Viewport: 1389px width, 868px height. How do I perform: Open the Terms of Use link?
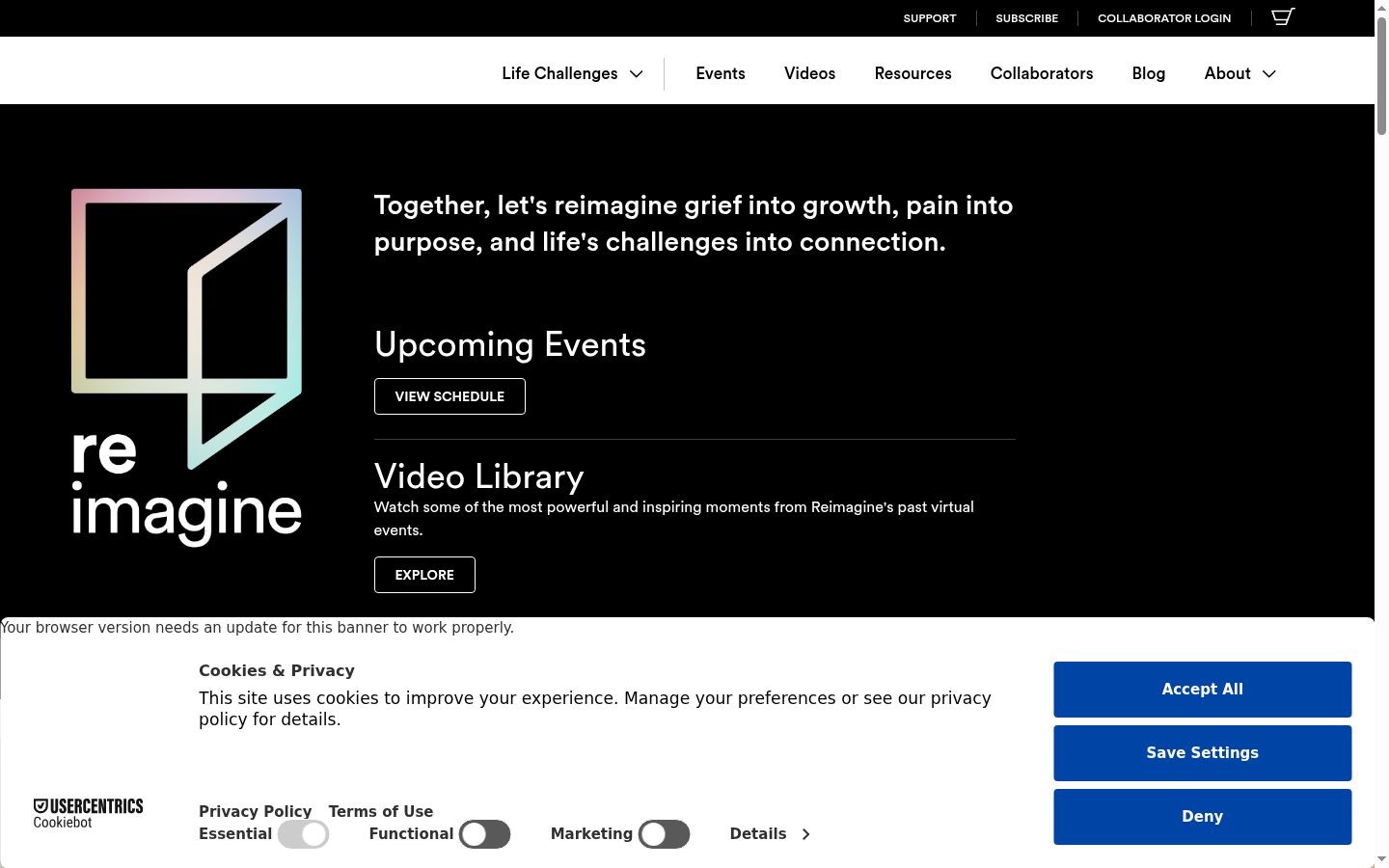(x=381, y=811)
